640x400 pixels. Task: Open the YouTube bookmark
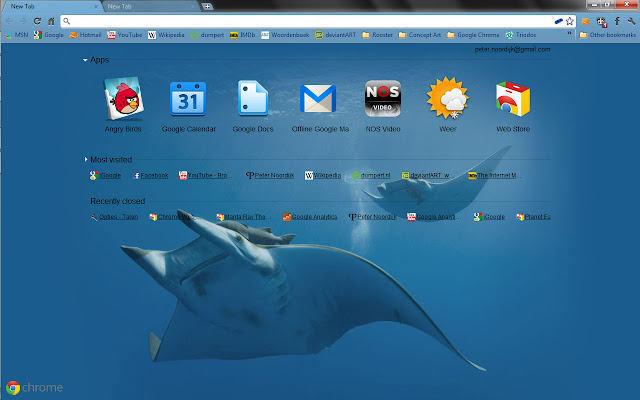pyautogui.click(x=124, y=35)
